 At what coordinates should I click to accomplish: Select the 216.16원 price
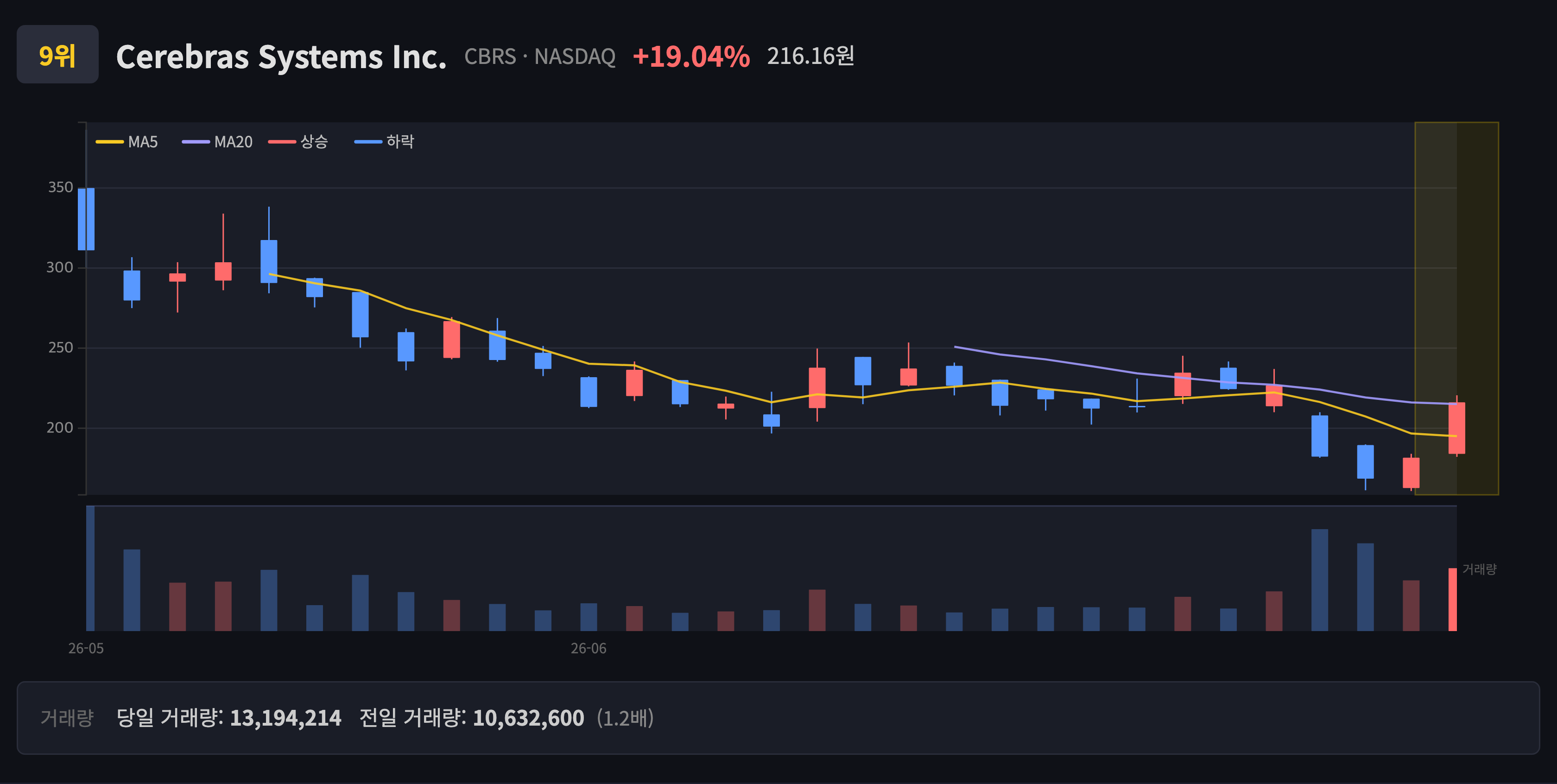[x=810, y=56]
